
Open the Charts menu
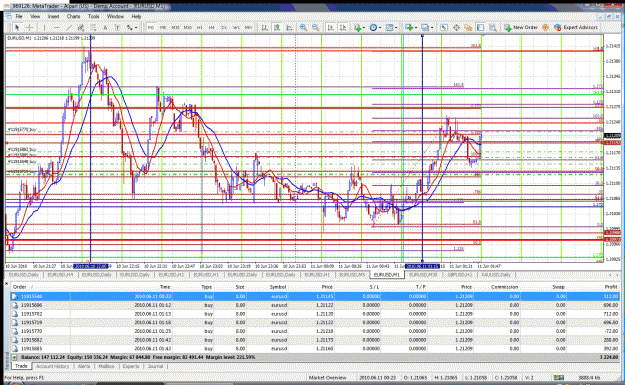[x=73, y=16]
